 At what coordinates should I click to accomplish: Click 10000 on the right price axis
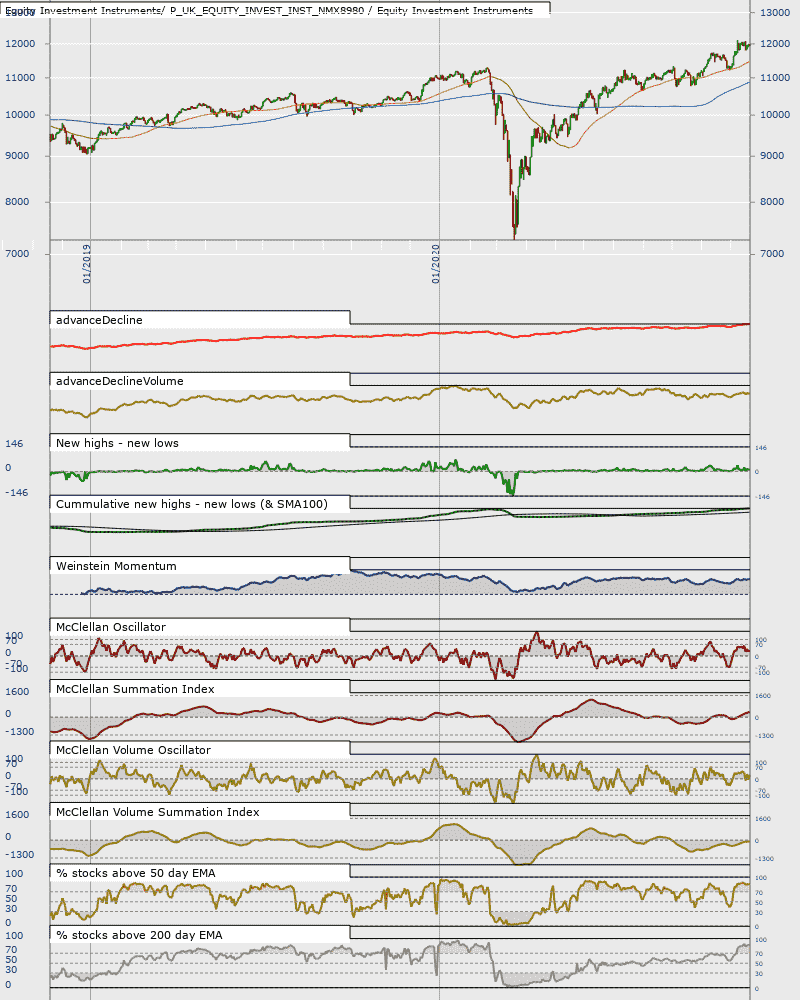pyautogui.click(x=775, y=115)
